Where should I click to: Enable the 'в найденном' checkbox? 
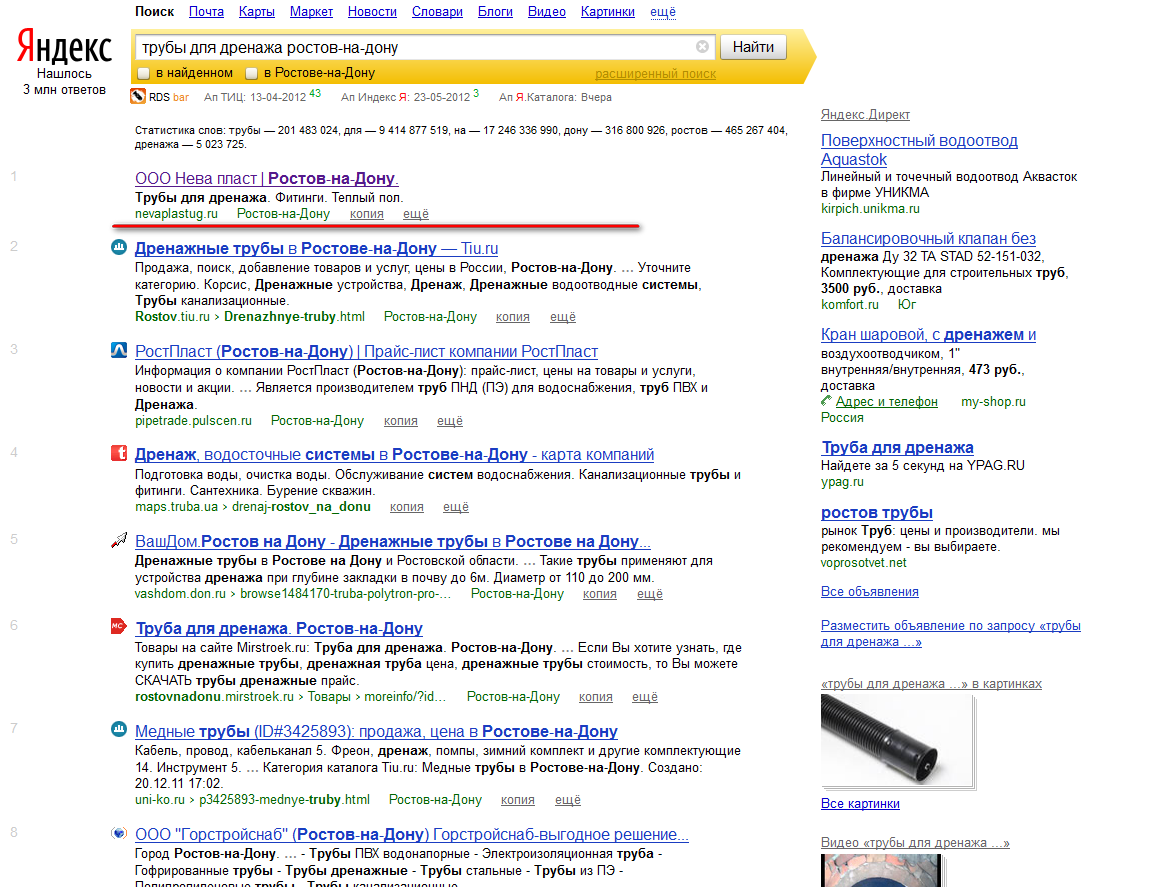[144, 73]
